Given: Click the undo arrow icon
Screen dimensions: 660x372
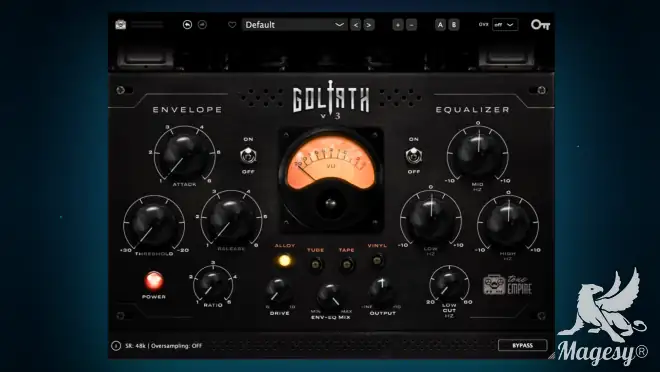Looking at the screenshot, I should point(187,25).
